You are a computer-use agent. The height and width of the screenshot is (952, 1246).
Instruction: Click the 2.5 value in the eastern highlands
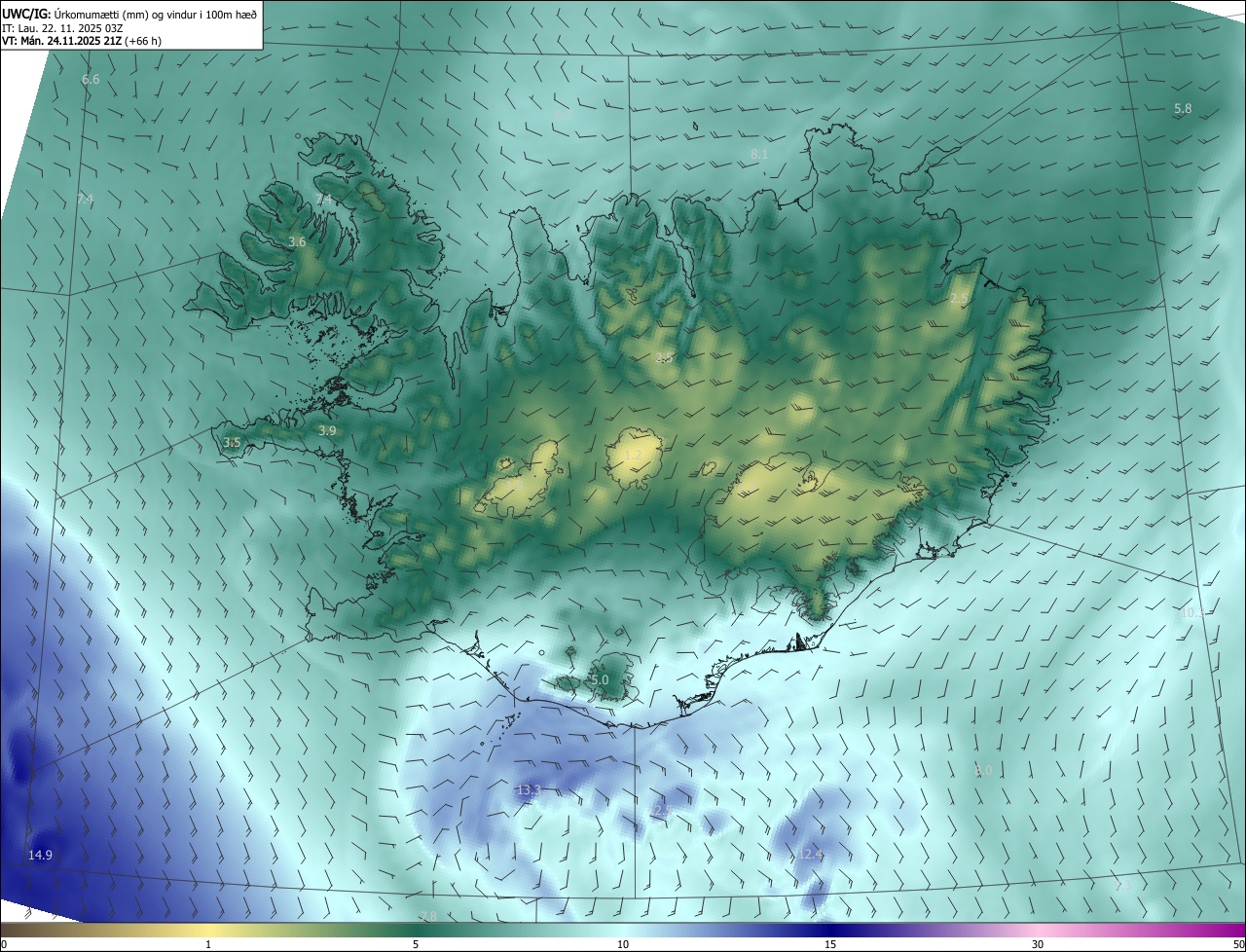click(x=960, y=298)
